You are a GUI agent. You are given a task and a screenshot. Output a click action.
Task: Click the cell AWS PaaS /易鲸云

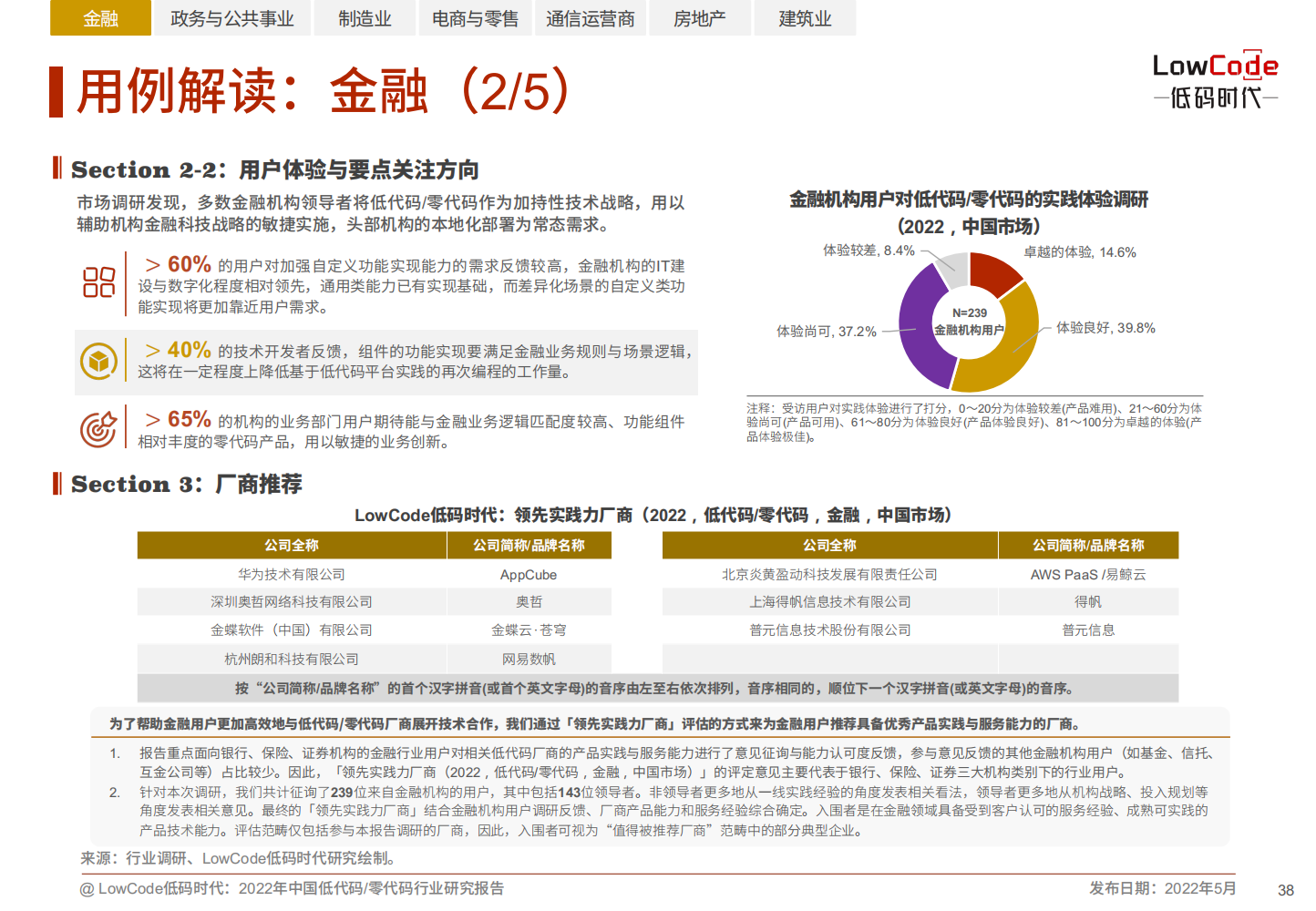click(x=1088, y=575)
